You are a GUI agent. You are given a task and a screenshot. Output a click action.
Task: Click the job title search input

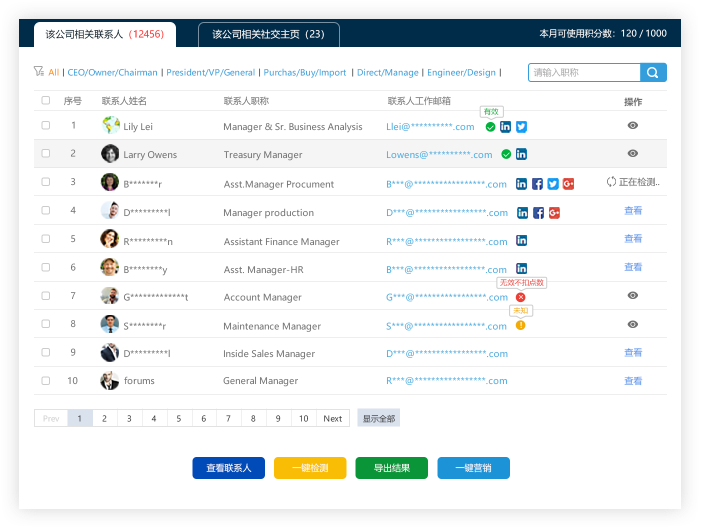[584, 73]
